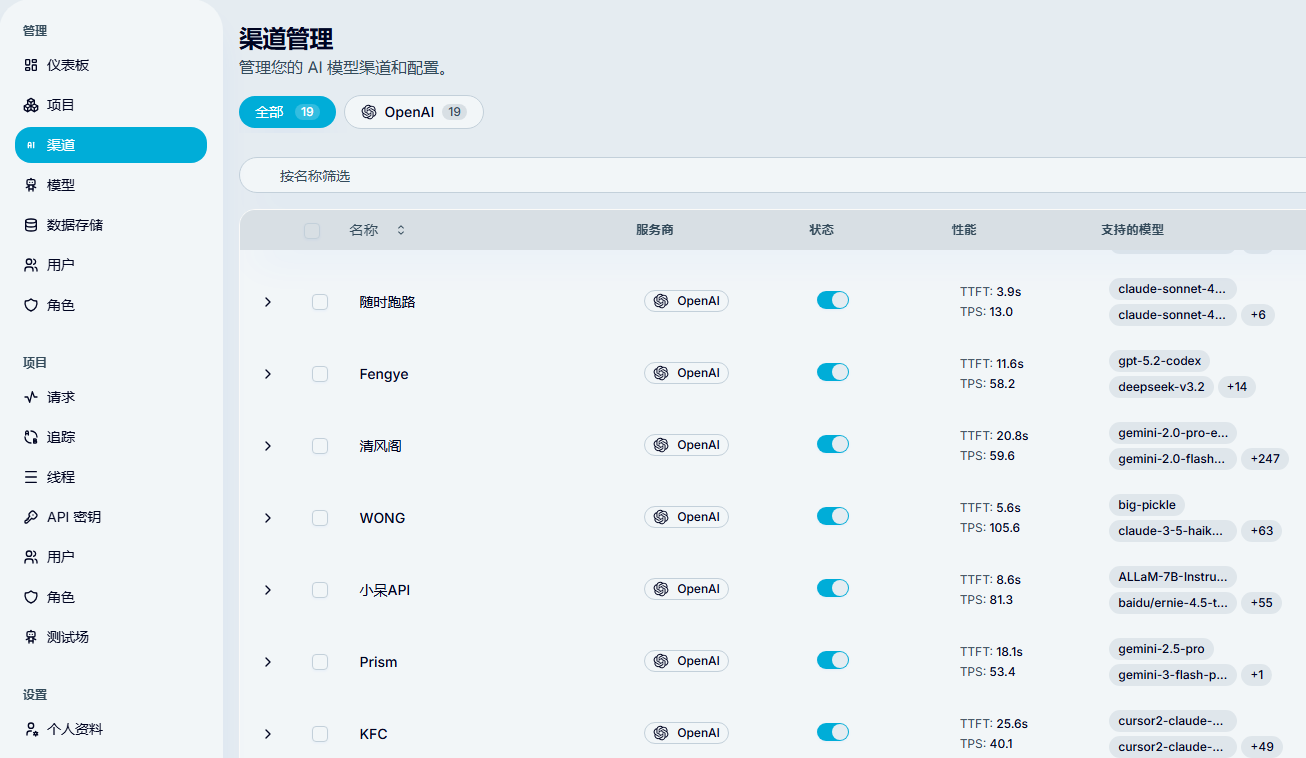Sort the table by 名称 column arrows
This screenshot has height=758, width=1306.
pyautogui.click(x=401, y=230)
